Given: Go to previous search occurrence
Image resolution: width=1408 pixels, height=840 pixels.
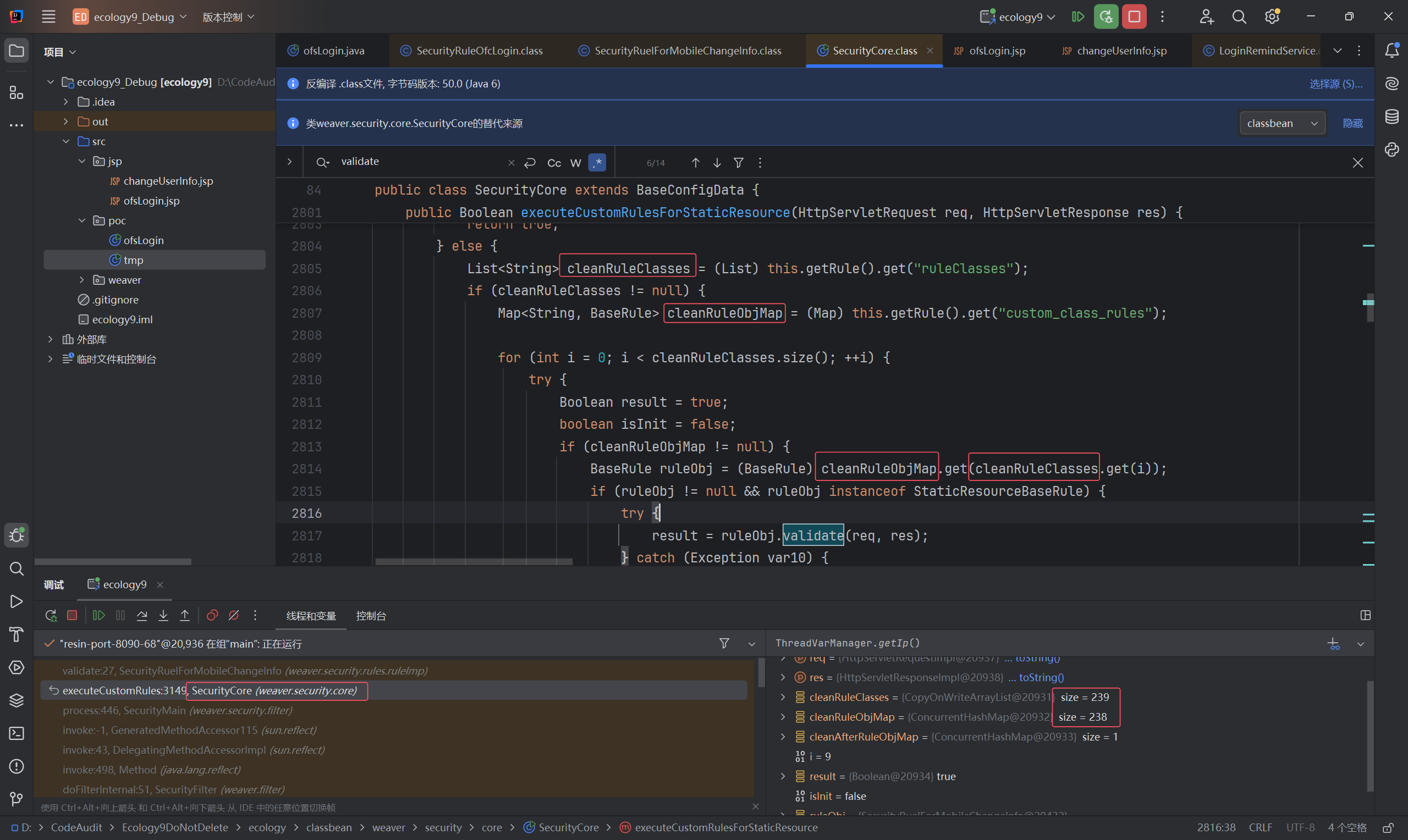Looking at the screenshot, I should pyautogui.click(x=695, y=163).
